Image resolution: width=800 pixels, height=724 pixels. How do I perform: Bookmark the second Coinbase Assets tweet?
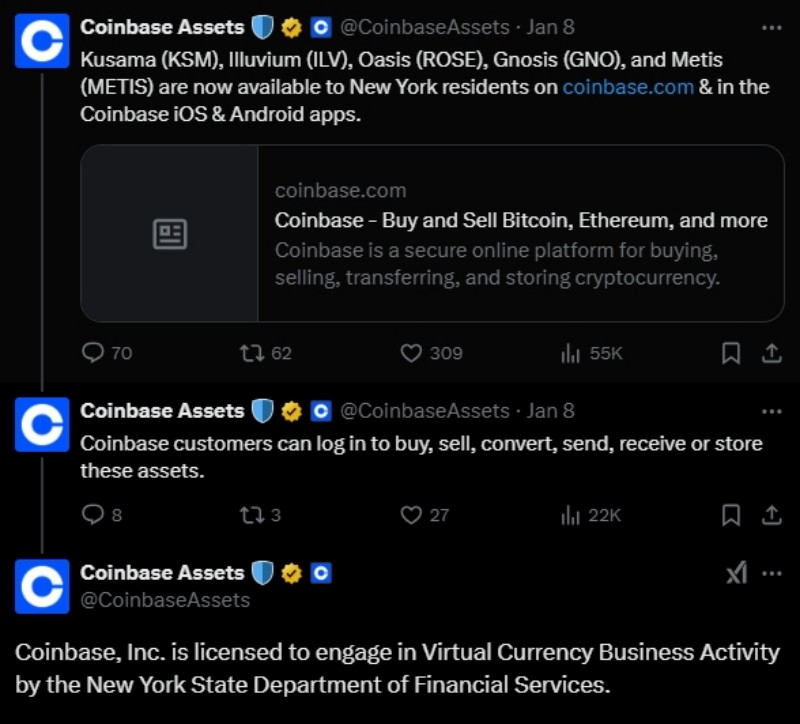[730, 515]
